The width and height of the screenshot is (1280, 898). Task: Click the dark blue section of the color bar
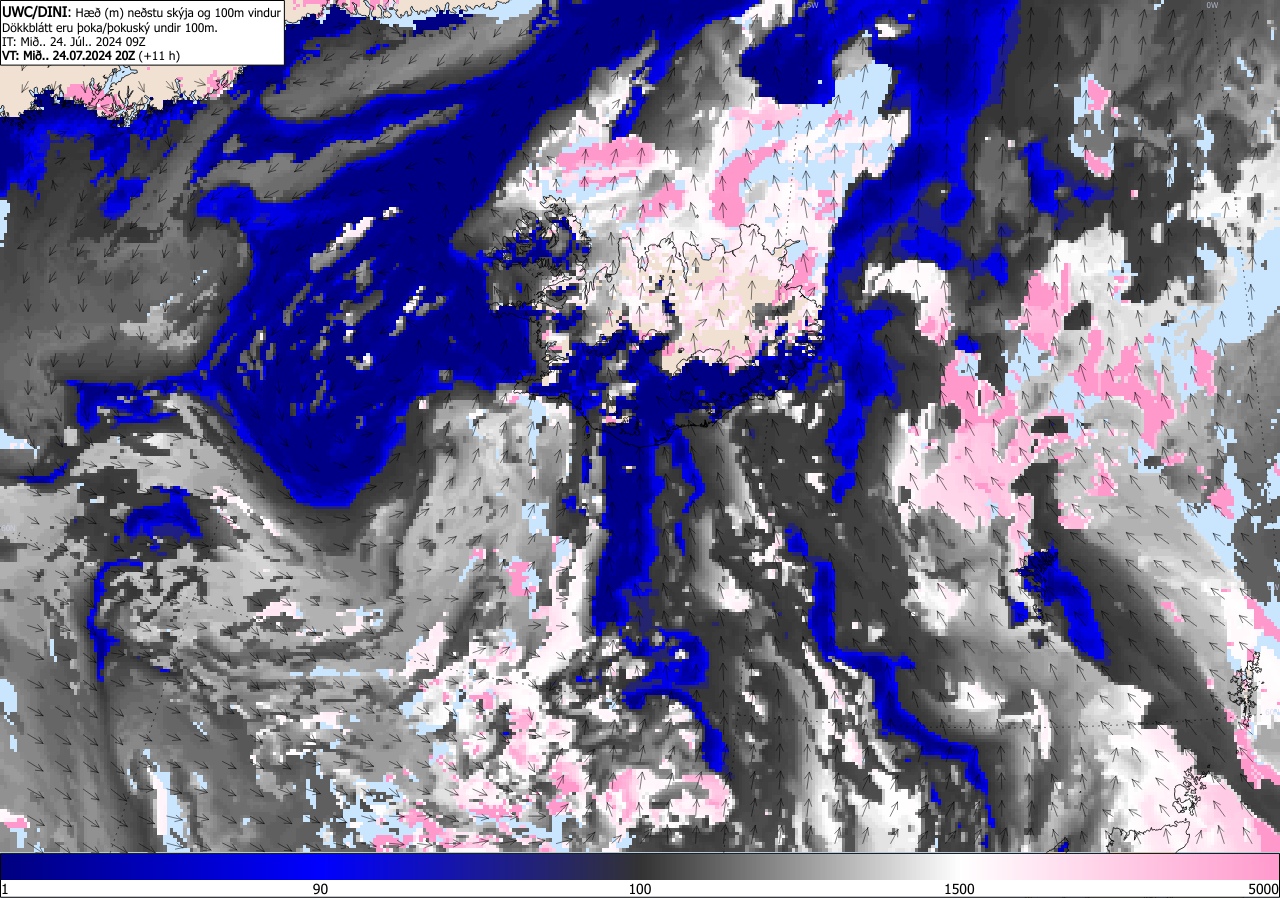coord(160,866)
